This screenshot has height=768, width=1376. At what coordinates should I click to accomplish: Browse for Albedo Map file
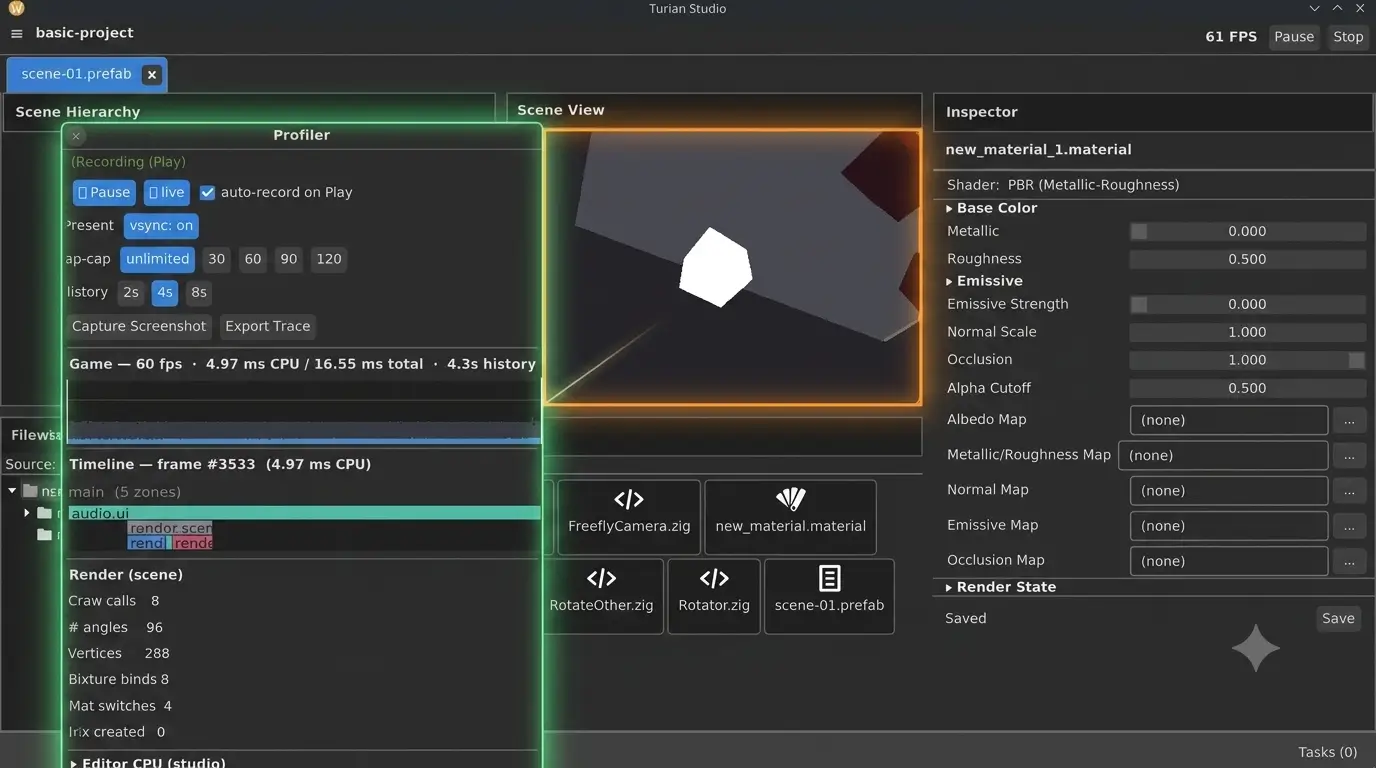coord(1349,420)
